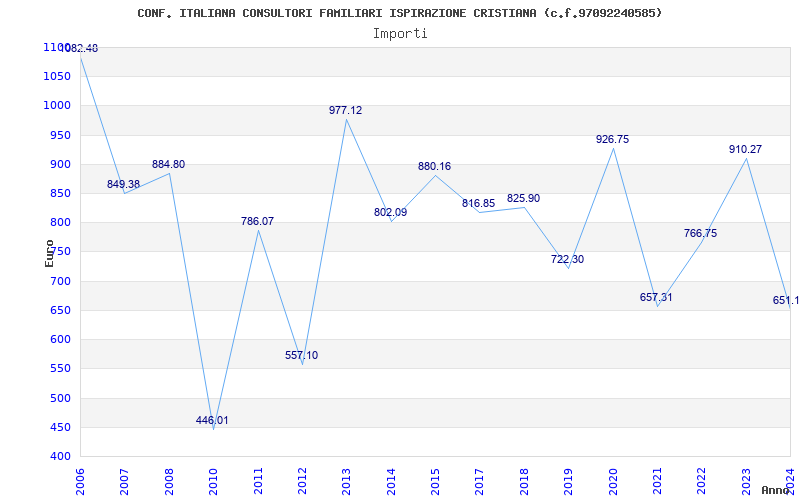800x500 pixels.
Task: Click the y-axis value 950
Action: tap(60, 135)
